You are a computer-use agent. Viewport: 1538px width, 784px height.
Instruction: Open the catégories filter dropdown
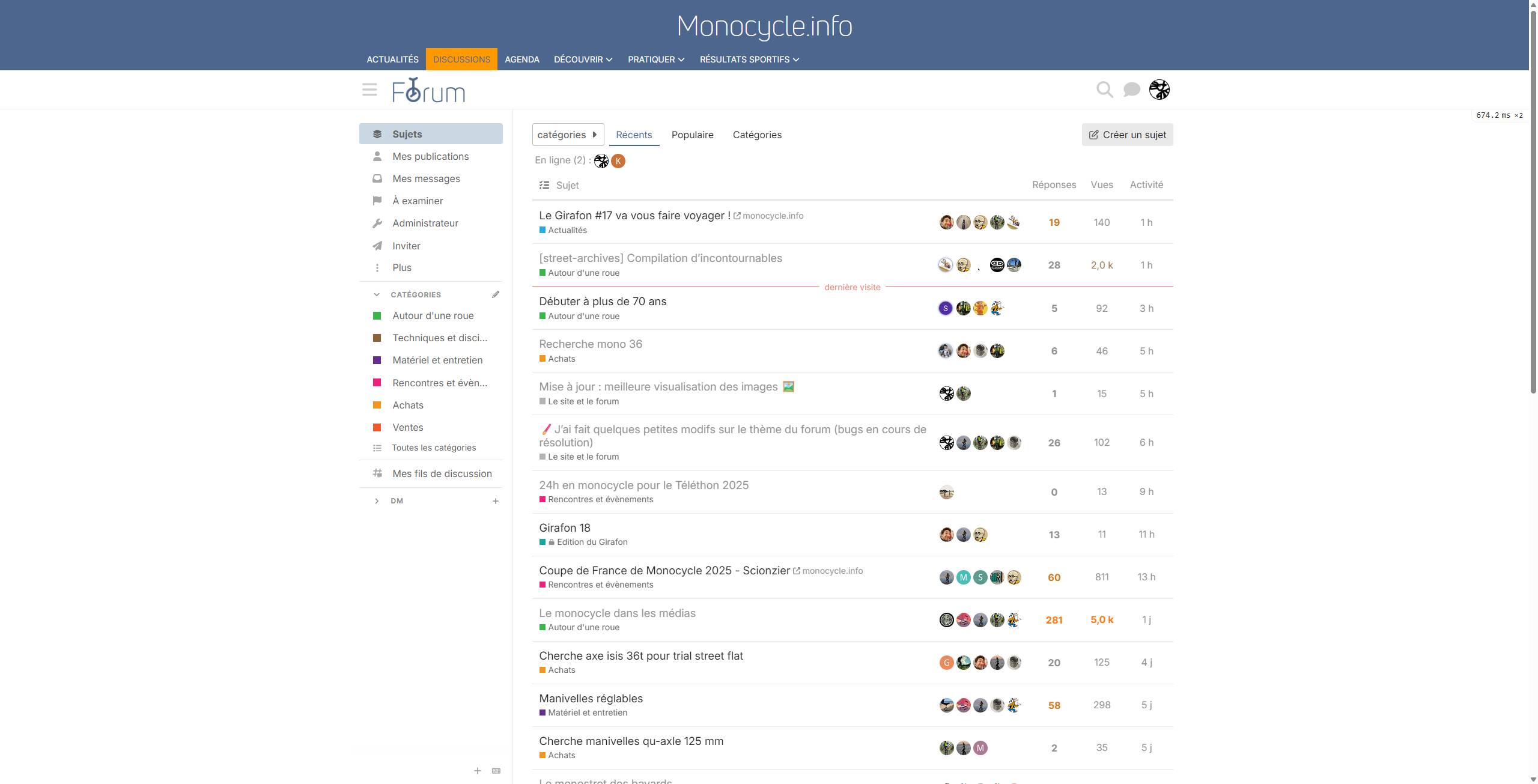pyautogui.click(x=567, y=135)
